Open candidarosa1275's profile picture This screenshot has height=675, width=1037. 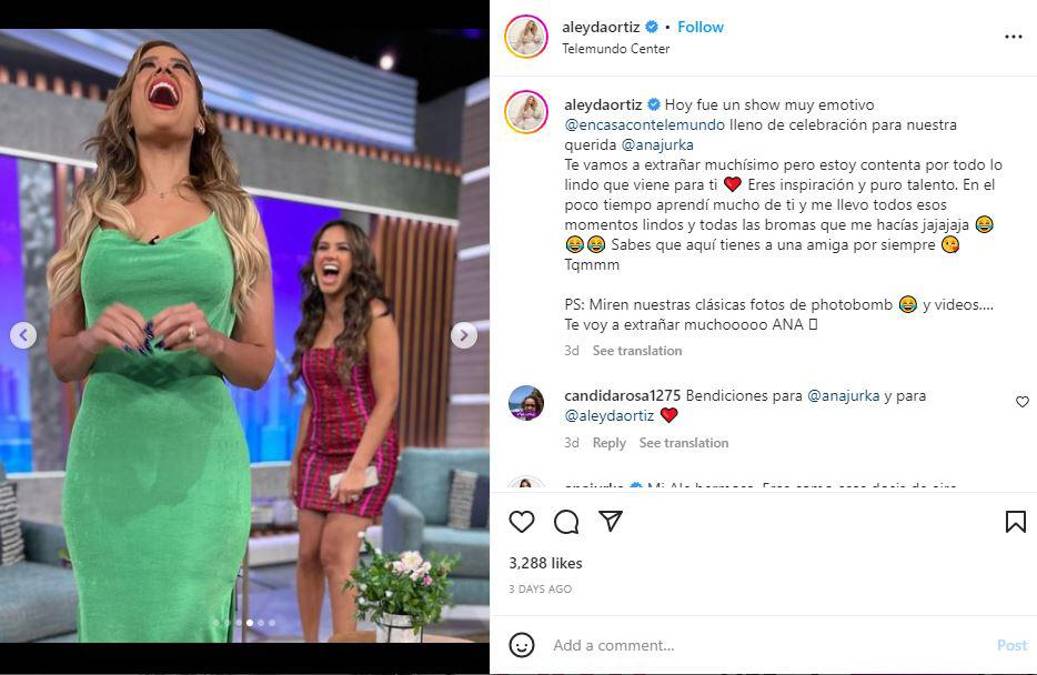(526, 403)
